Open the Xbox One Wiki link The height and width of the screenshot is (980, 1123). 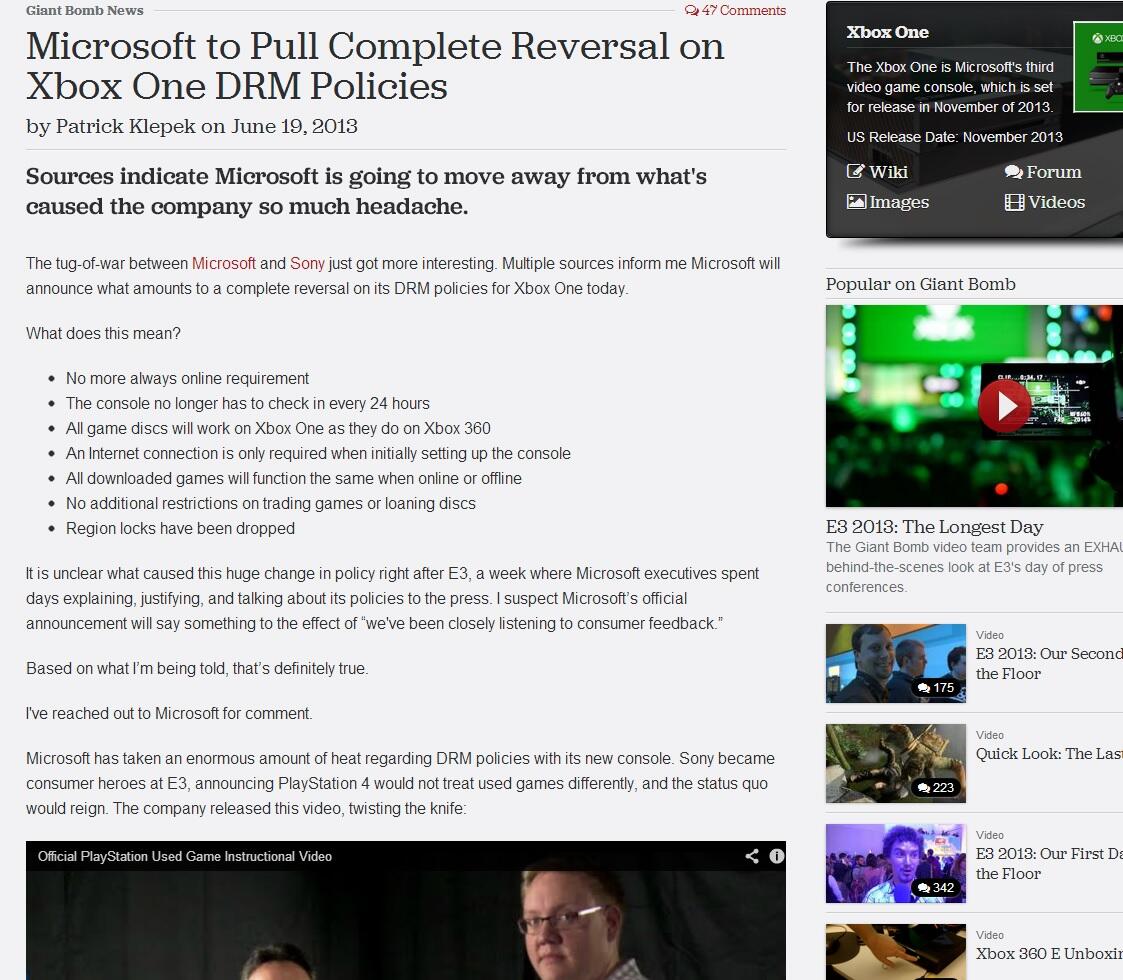(x=877, y=172)
